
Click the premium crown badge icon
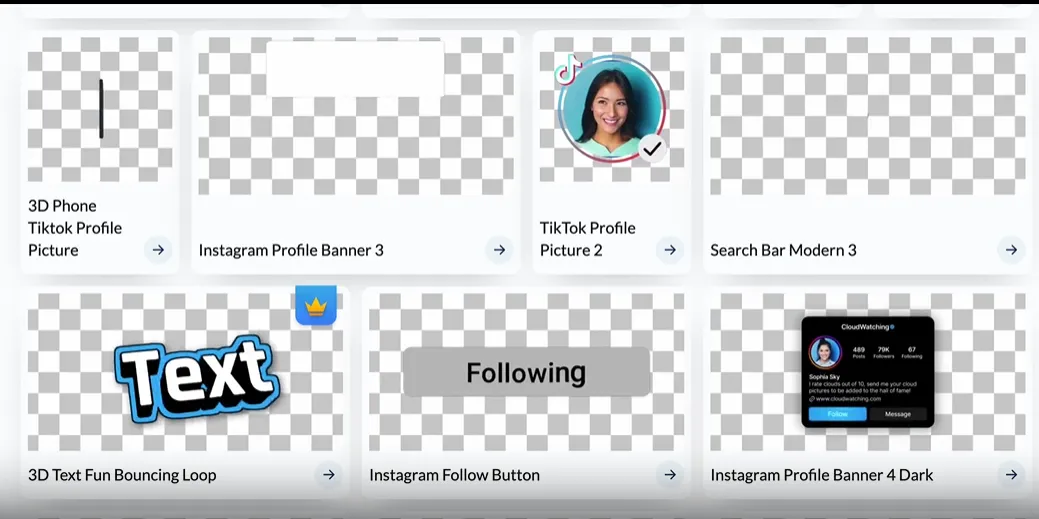(316, 306)
